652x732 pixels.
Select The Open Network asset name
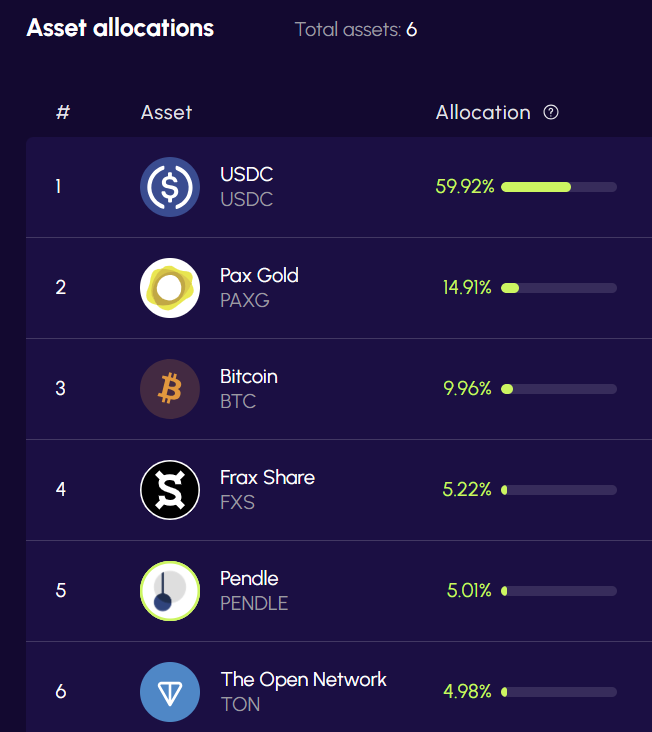tap(303, 679)
